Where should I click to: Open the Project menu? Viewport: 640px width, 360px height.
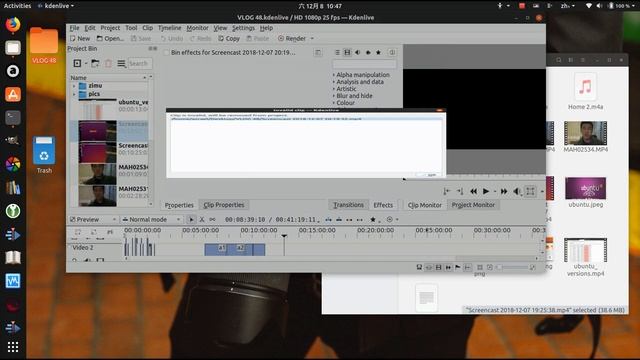click(110, 28)
